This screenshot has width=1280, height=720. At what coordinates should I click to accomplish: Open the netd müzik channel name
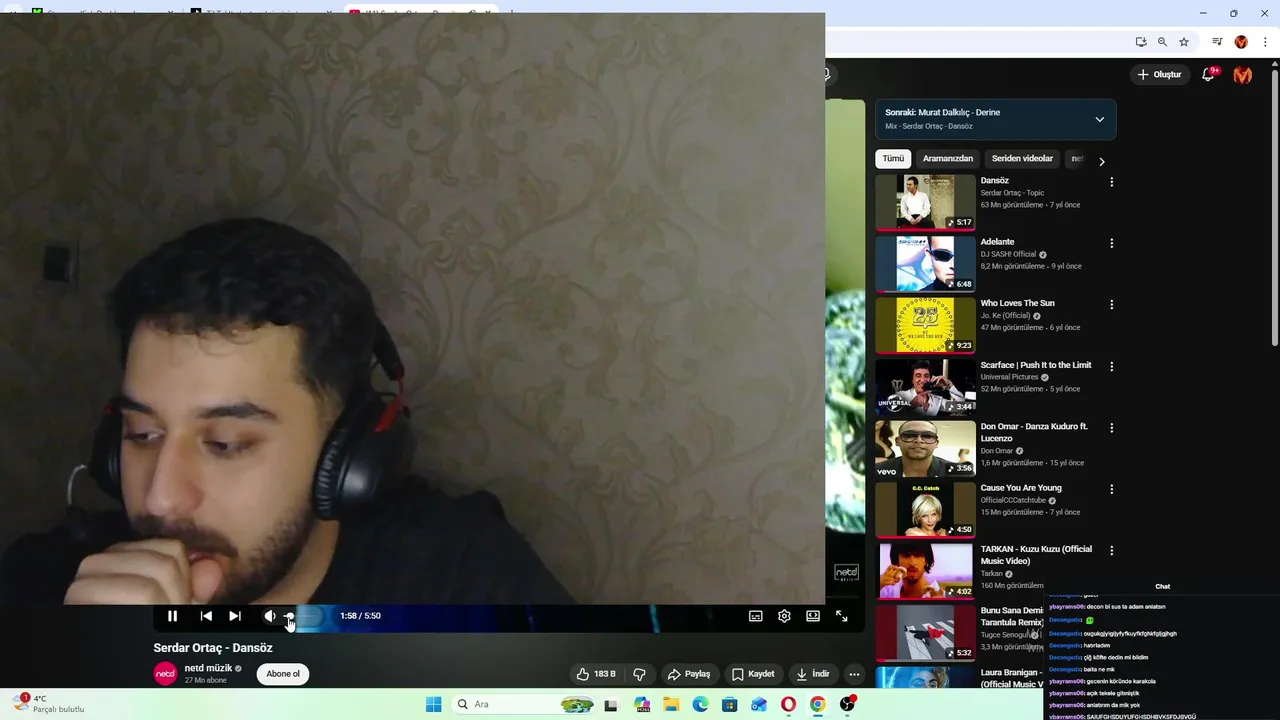208,668
